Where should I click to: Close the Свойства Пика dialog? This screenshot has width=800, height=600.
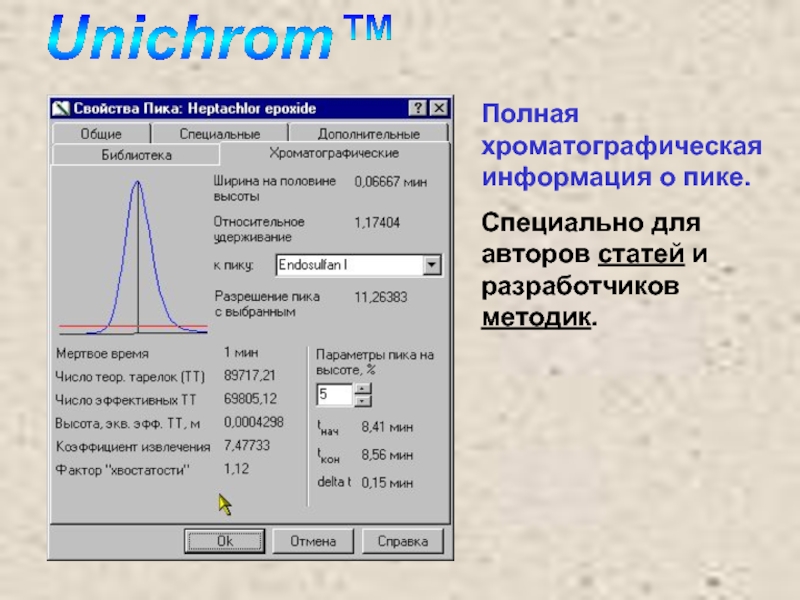[439, 108]
